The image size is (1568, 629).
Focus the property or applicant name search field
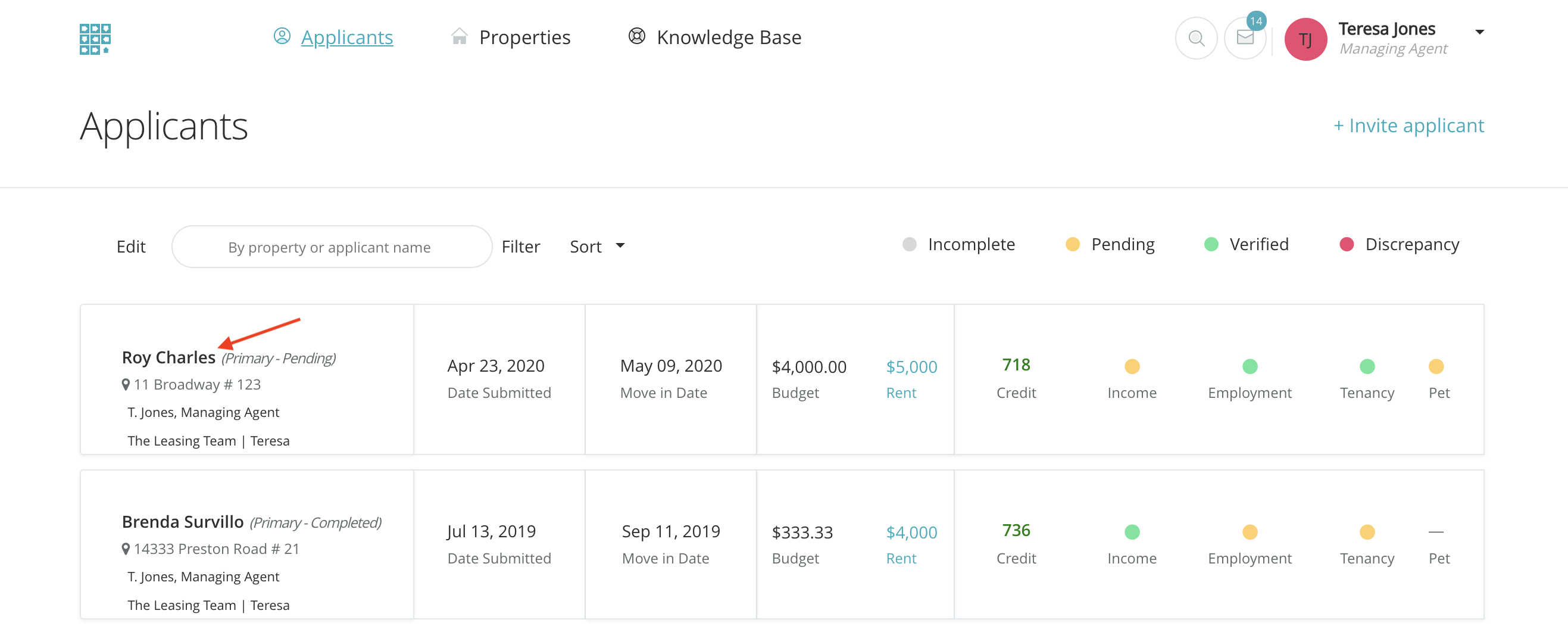click(x=331, y=247)
